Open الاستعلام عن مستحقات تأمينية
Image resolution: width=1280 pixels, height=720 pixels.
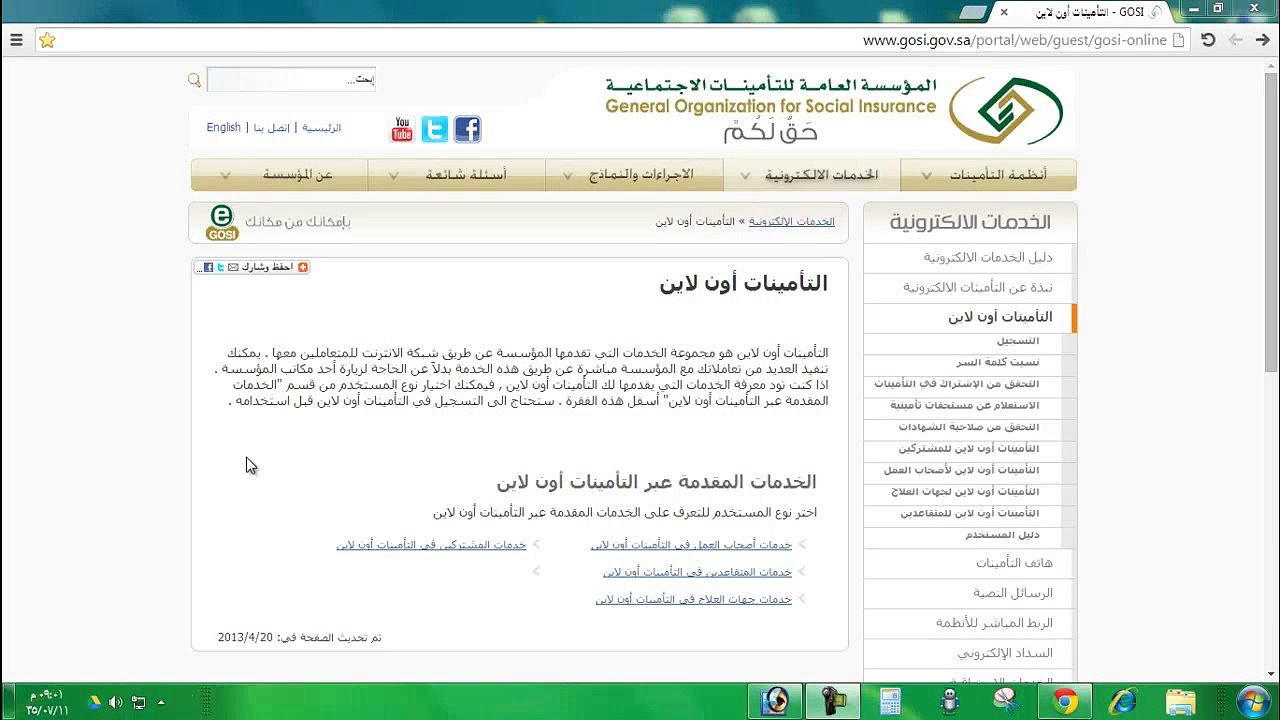[x=965, y=406]
